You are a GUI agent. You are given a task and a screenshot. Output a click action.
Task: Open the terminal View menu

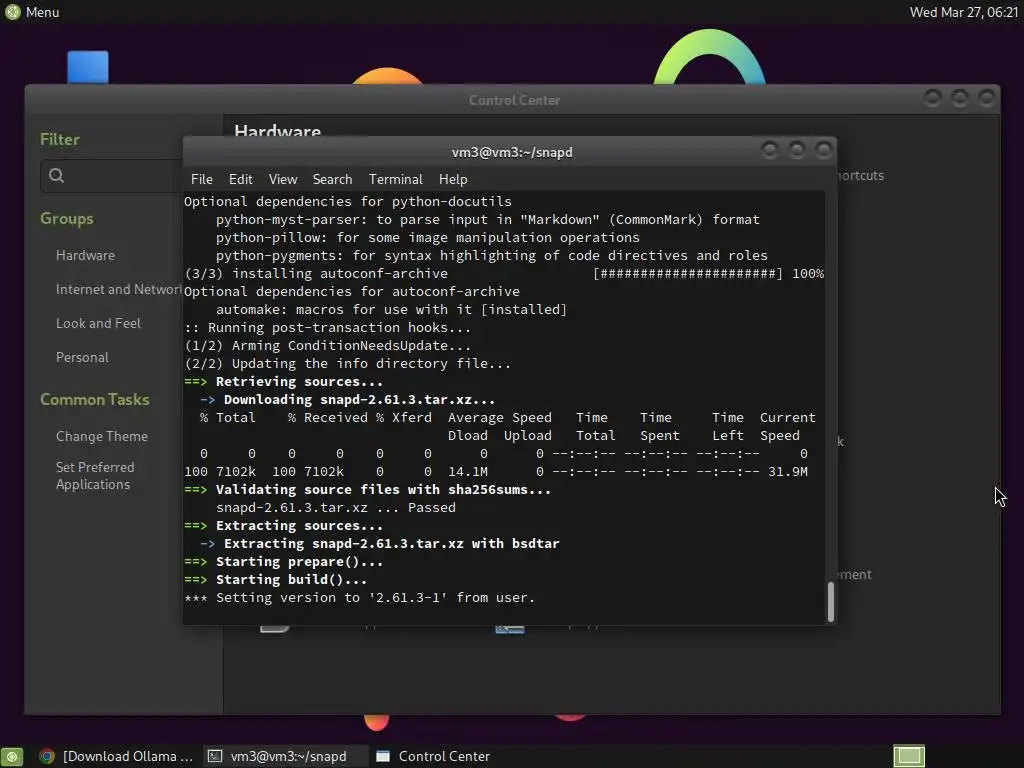pos(283,179)
